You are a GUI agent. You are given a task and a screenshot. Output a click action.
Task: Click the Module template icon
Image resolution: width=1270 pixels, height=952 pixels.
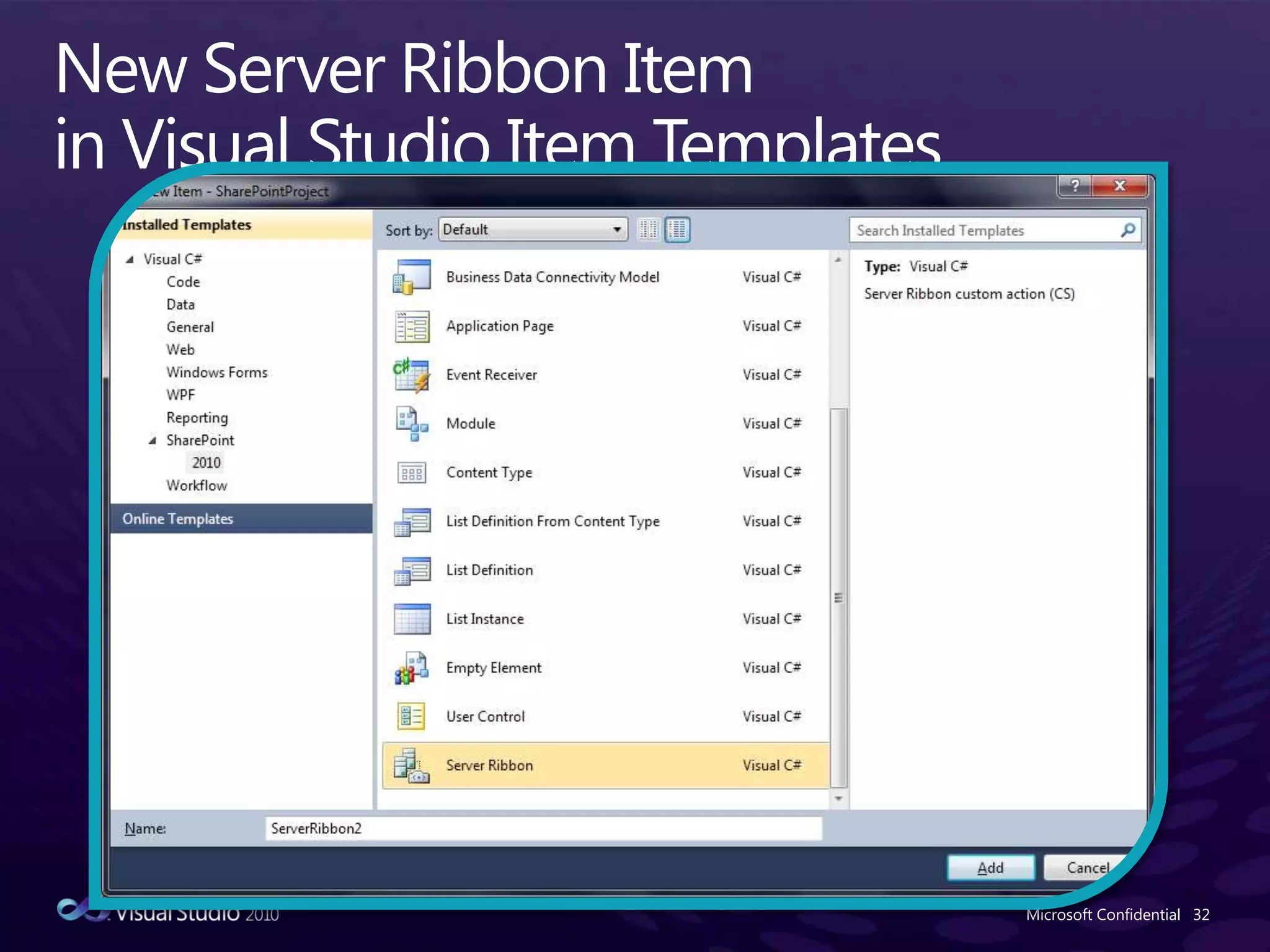point(412,424)
